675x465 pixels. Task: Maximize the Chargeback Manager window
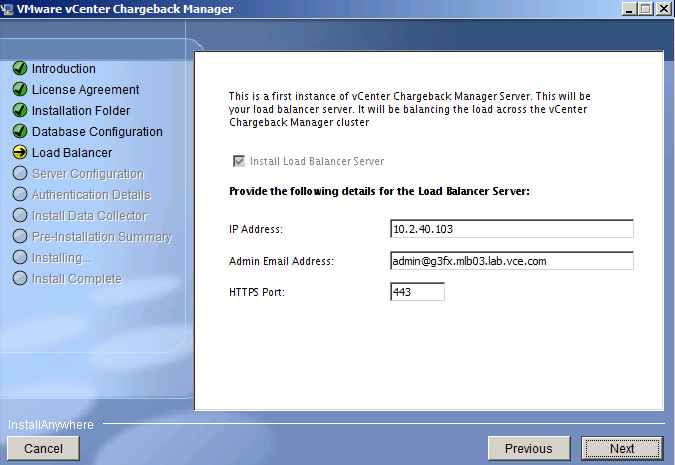point(646,9)
